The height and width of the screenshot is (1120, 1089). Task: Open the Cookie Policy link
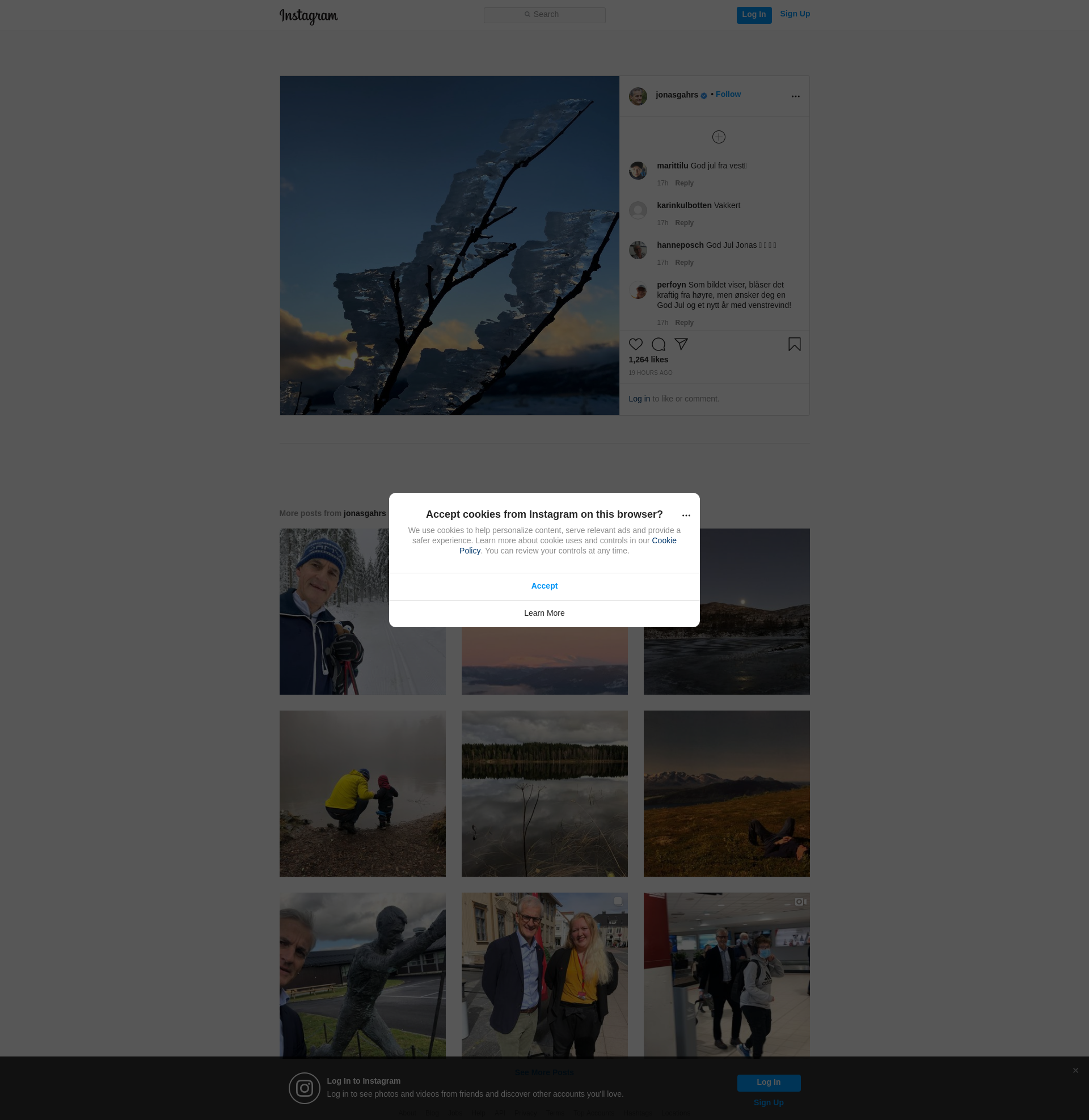tap(664, 540)
